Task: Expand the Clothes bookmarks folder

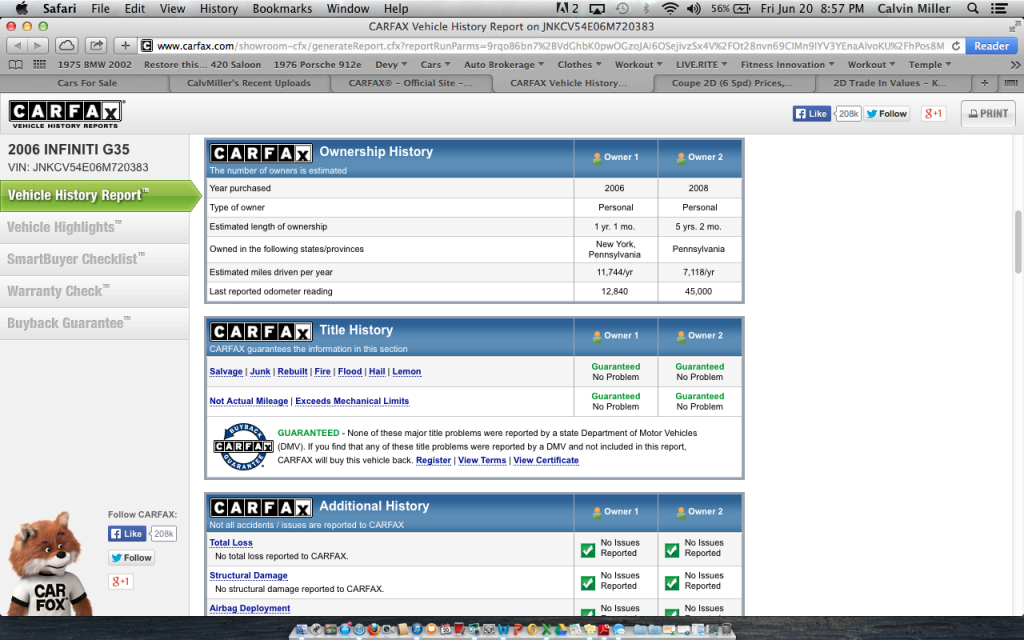Action: [x=579, y=65]
